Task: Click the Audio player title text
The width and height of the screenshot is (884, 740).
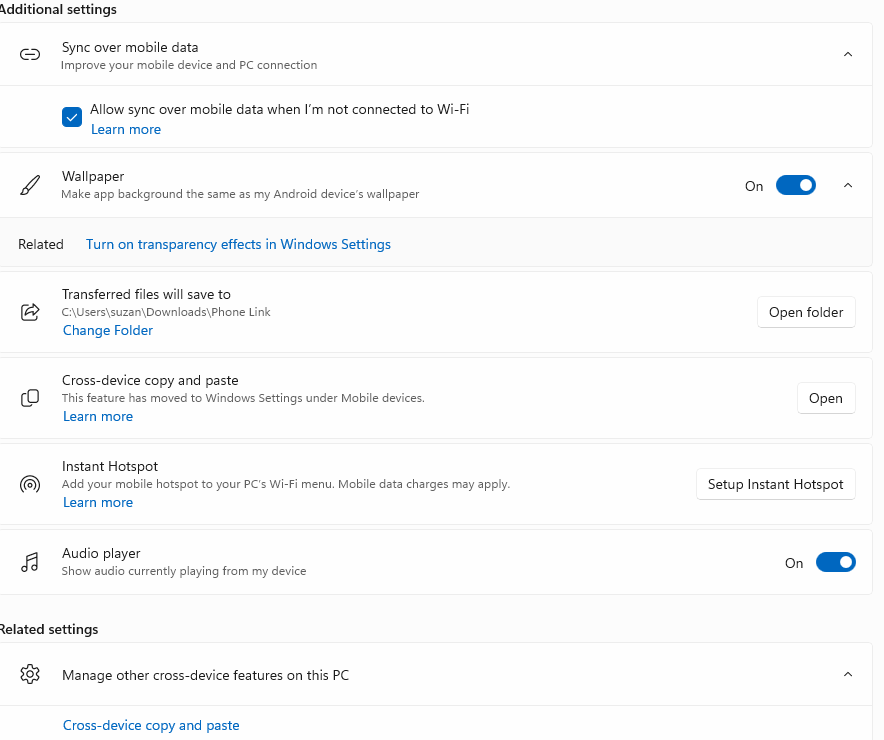Action: click(x=101, y=553)
